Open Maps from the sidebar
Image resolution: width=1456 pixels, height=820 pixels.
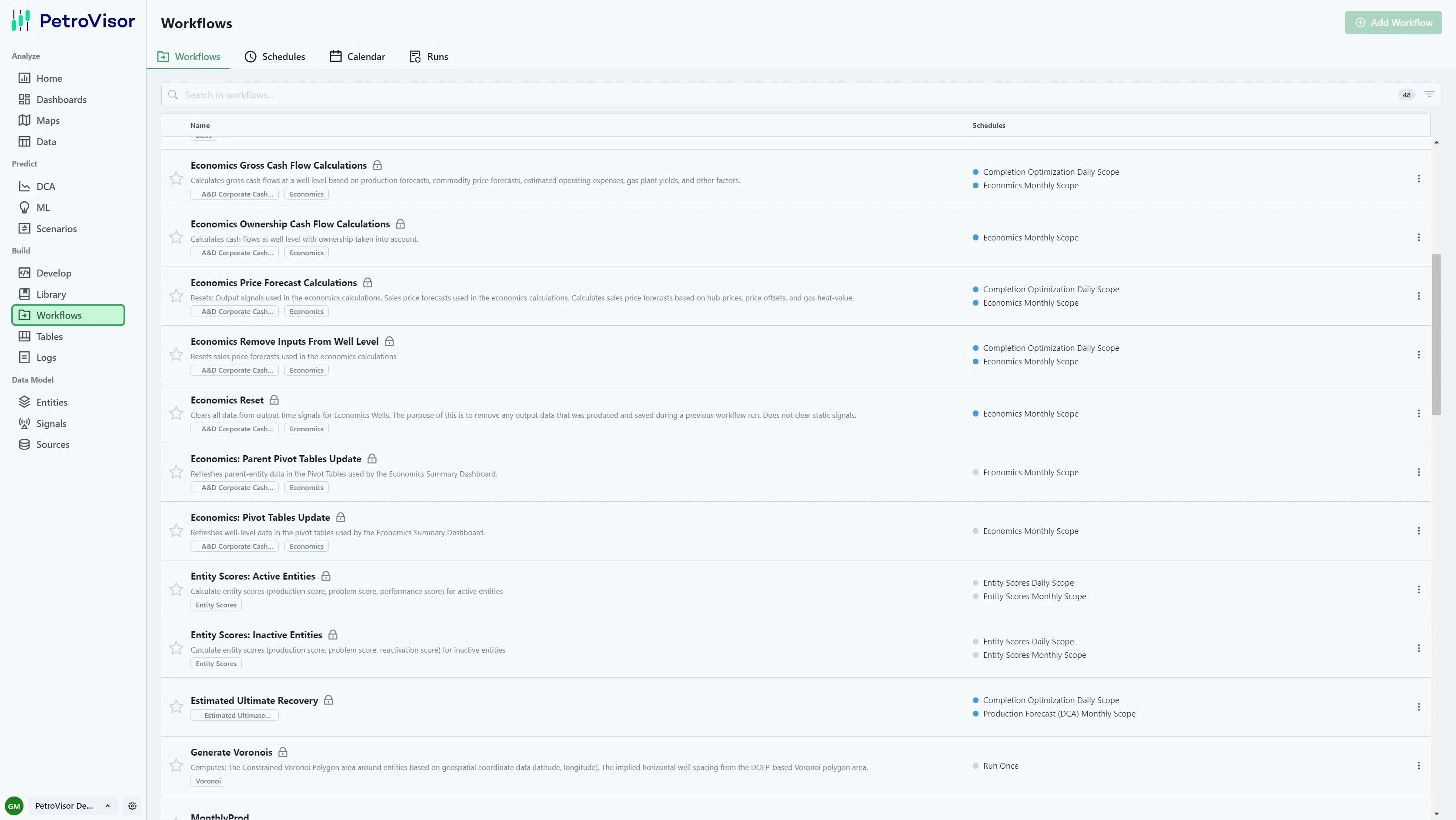pyautogui.click(x=47, y=120)
